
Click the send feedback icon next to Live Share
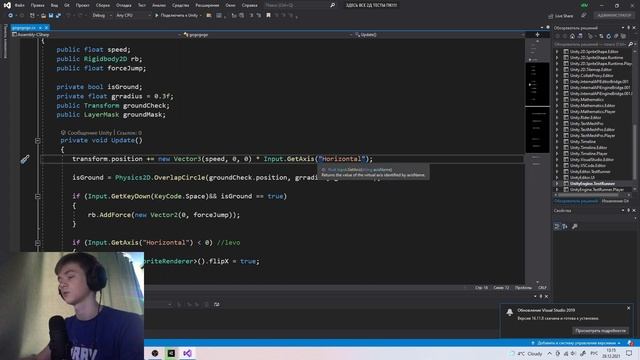point(583,16)
